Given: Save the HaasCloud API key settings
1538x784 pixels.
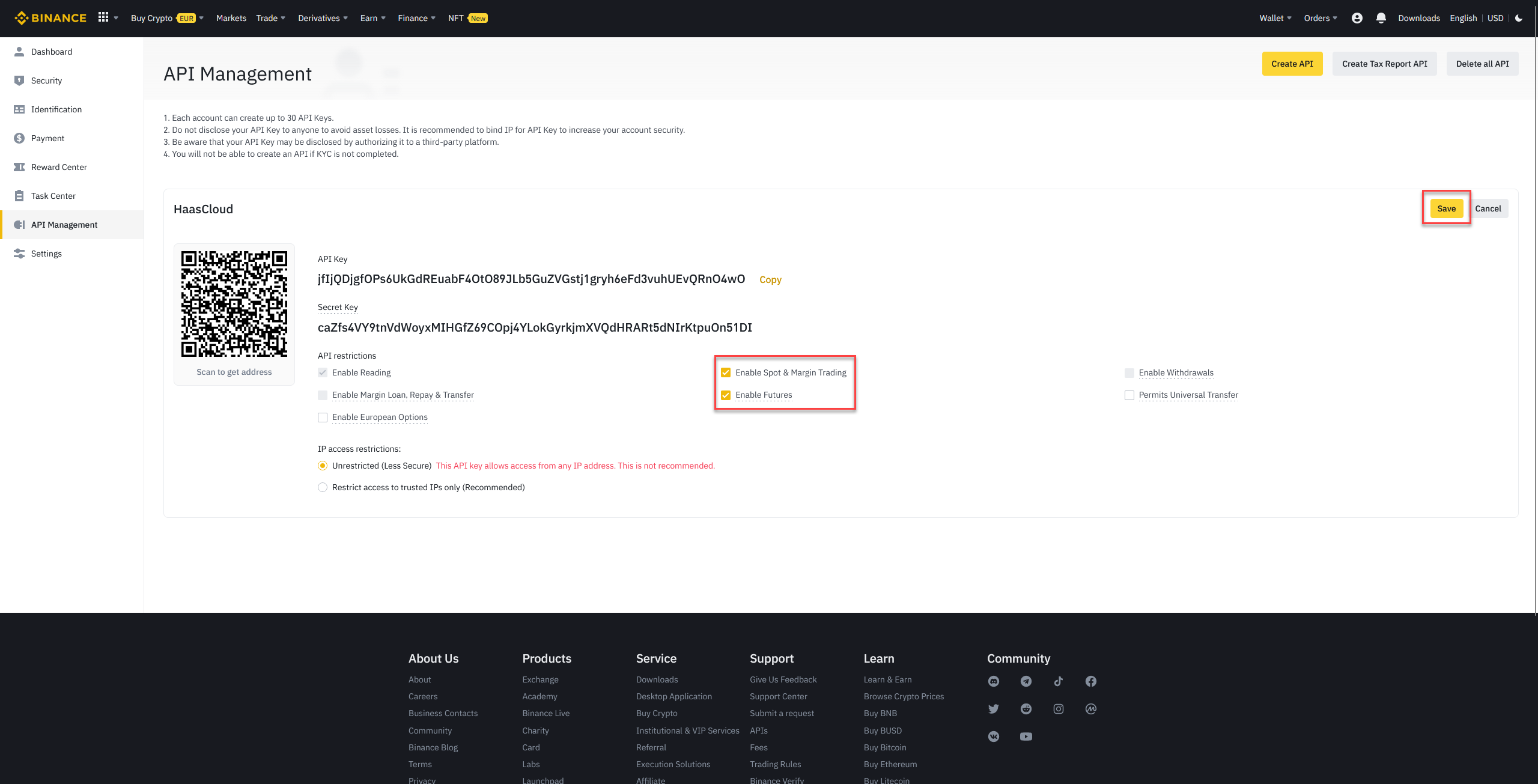Looking at the screenshot, I should (x=1446, y=208).
